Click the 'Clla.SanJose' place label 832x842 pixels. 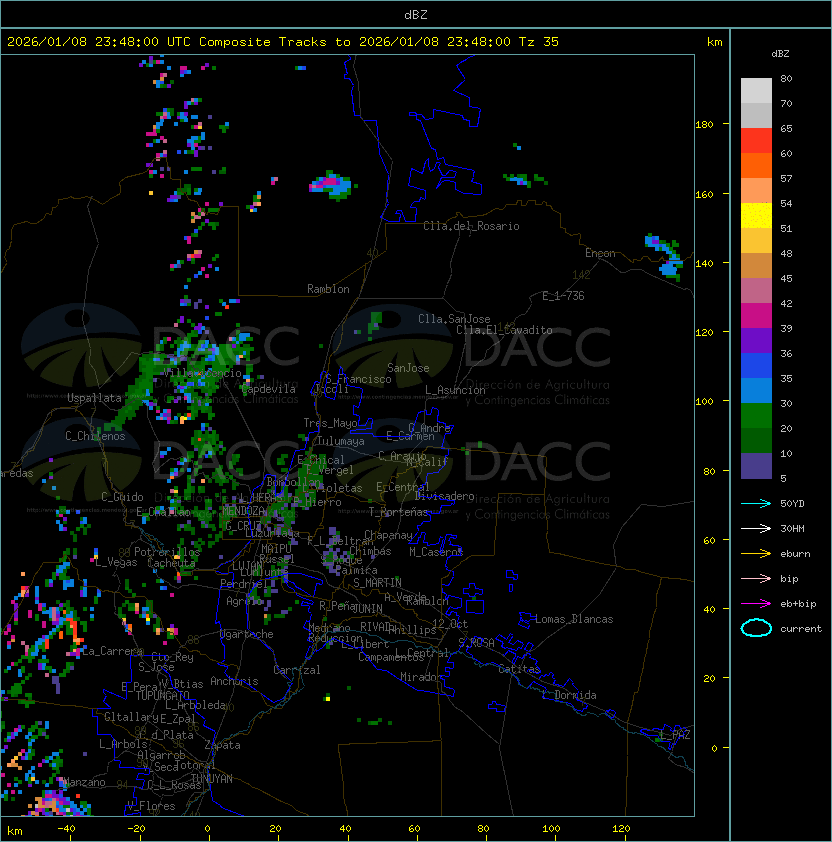tap(454, 319)
